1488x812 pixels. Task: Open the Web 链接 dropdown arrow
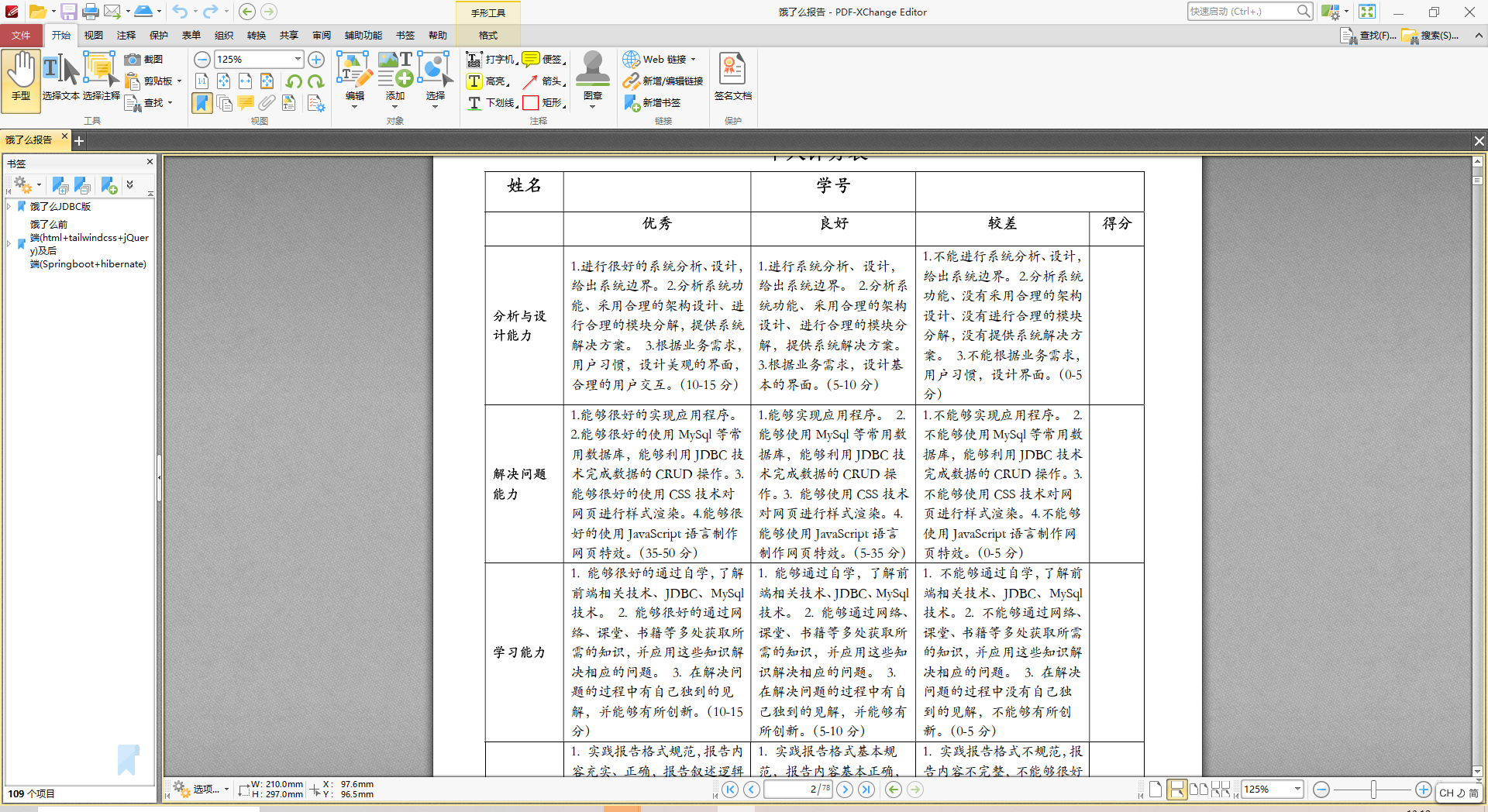(x=693, y=60)
